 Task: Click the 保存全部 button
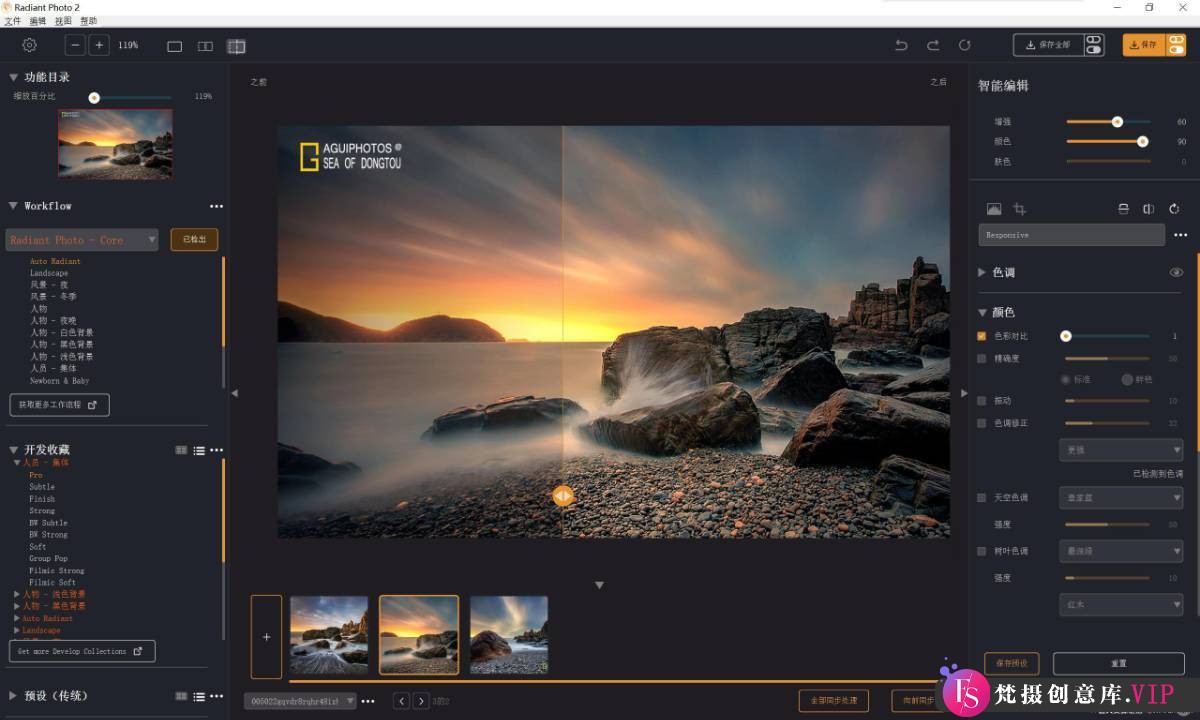pyautogui.click(x=1049, y=45)
